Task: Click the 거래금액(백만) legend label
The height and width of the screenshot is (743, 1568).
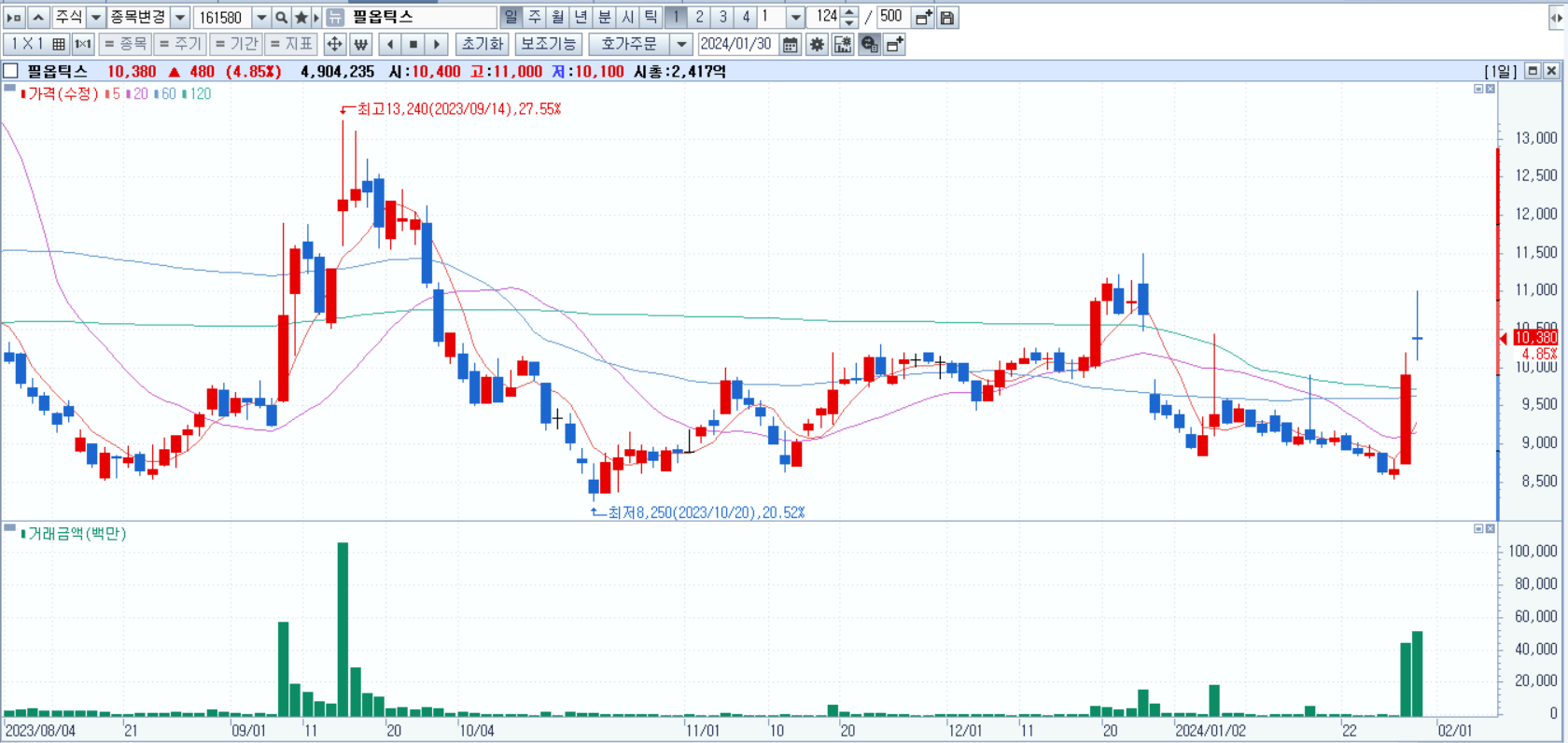Action: click(x=77, y=533)
